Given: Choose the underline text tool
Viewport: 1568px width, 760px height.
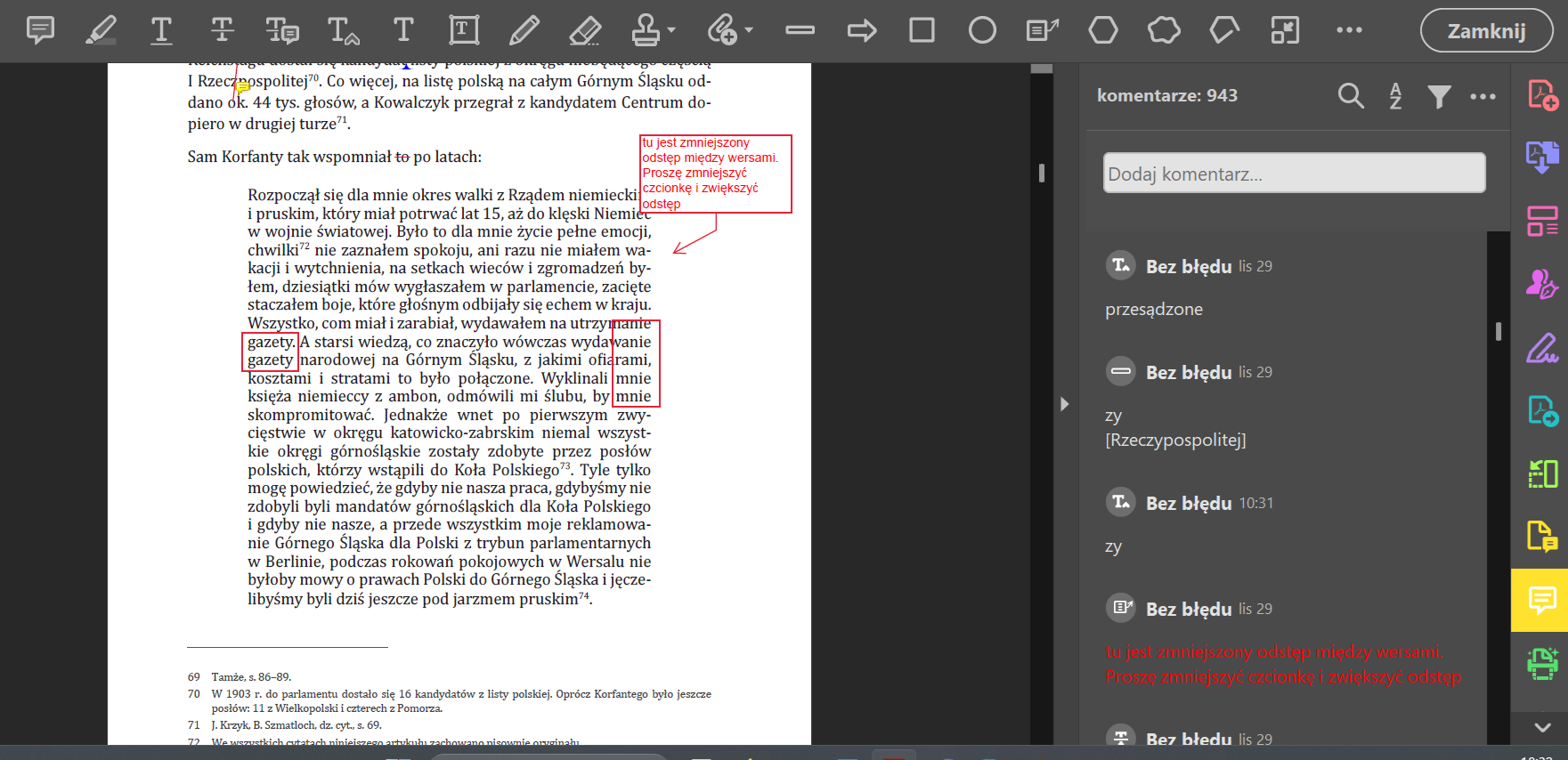Looking at the screenshot, I should click(161, 30).
